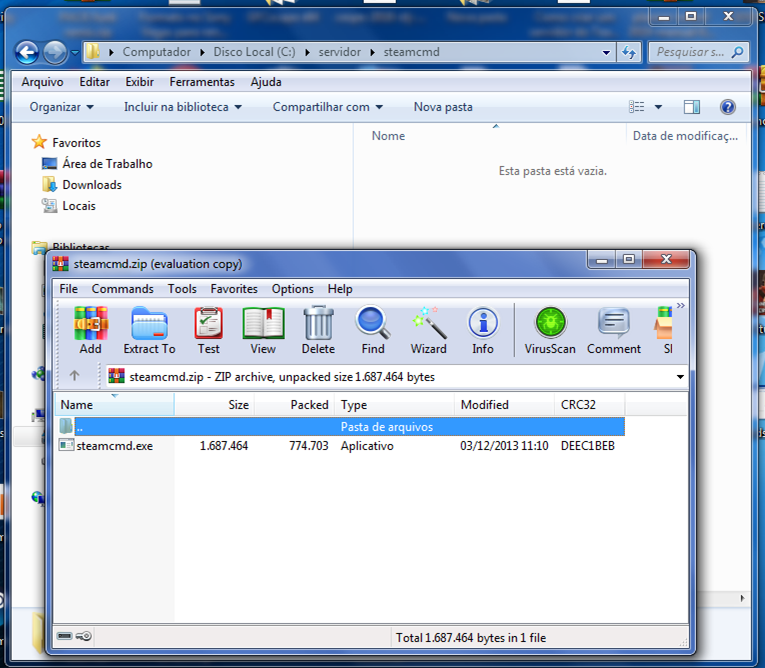Screen dimensions: 765x668
Task: Open Explorer Editar menu
Action: (x=95, y=81)
